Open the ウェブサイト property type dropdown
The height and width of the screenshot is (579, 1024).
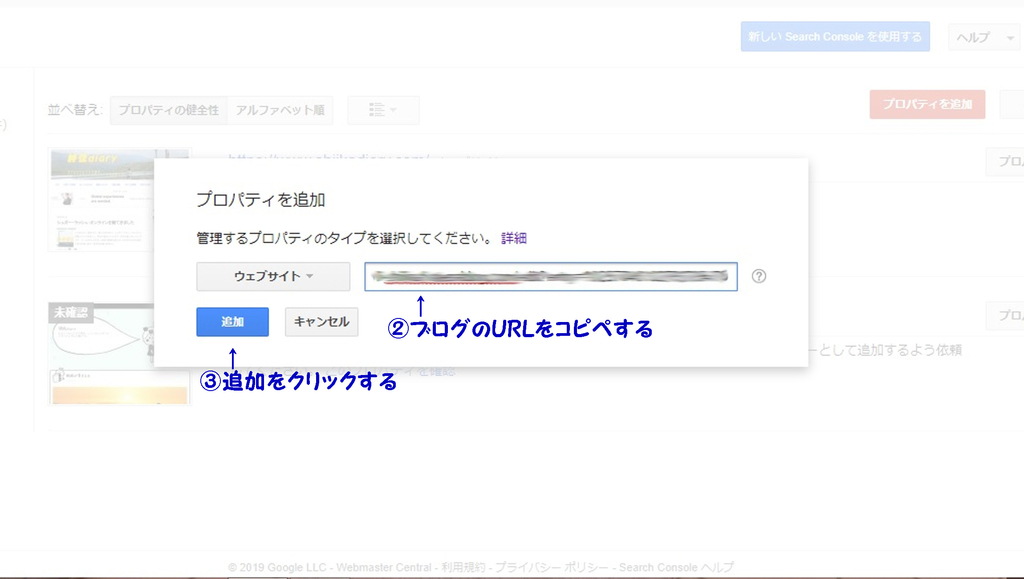tap(273, 276)
